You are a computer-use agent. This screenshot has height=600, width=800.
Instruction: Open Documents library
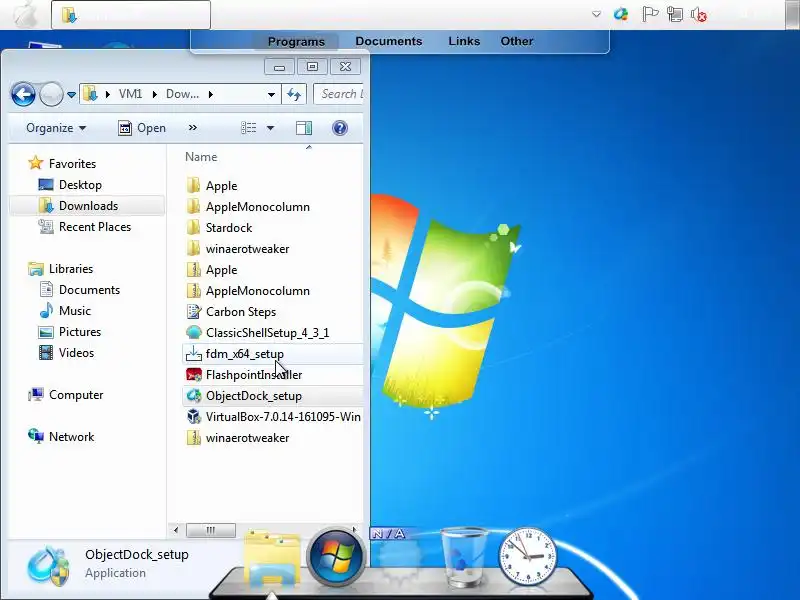pos(89,290)
